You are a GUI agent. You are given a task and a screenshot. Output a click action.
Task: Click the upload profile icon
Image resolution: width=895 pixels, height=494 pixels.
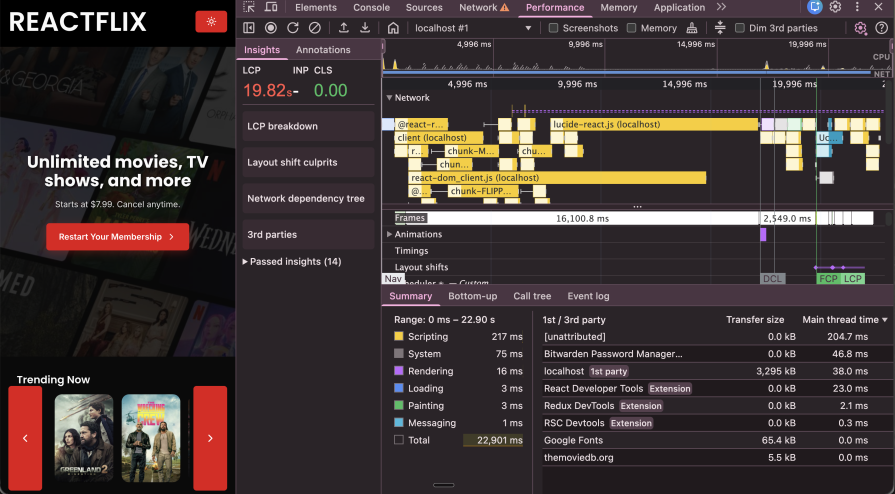(x=344, y=28)
